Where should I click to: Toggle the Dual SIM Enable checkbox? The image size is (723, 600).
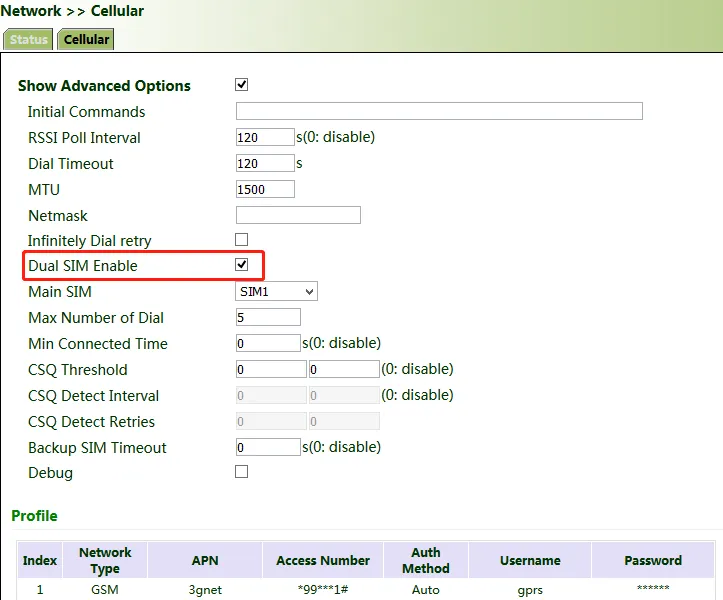(242, 265)
